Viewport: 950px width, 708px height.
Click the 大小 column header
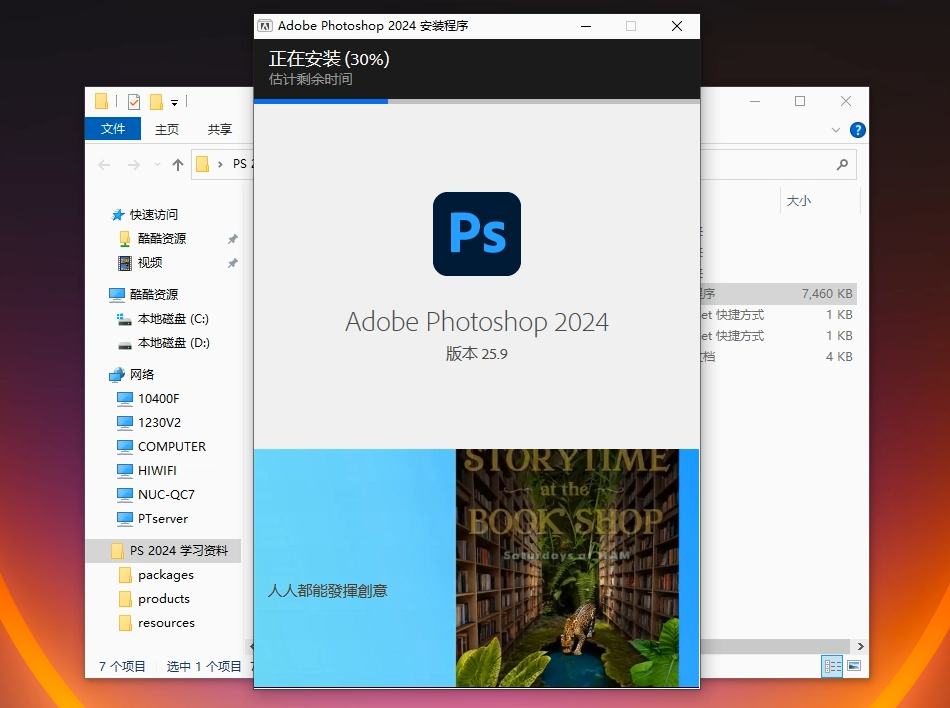point(799,201)
